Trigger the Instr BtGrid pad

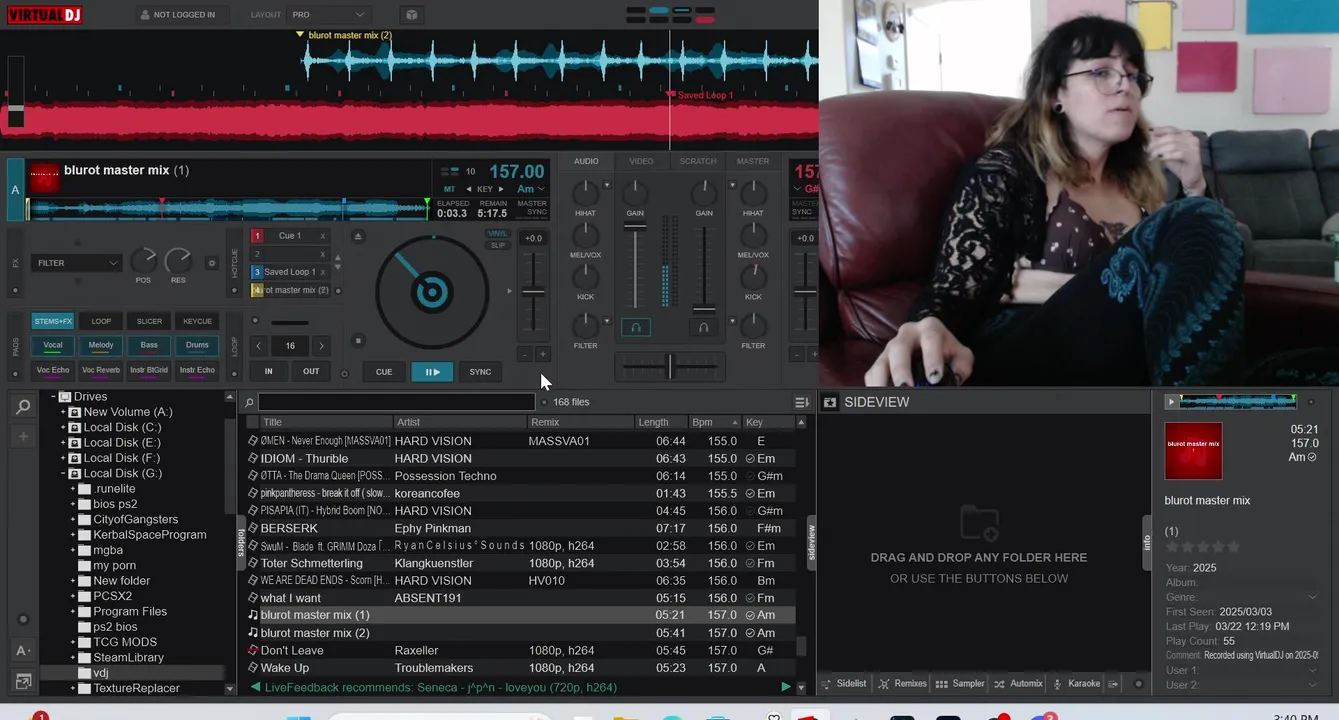149,371
